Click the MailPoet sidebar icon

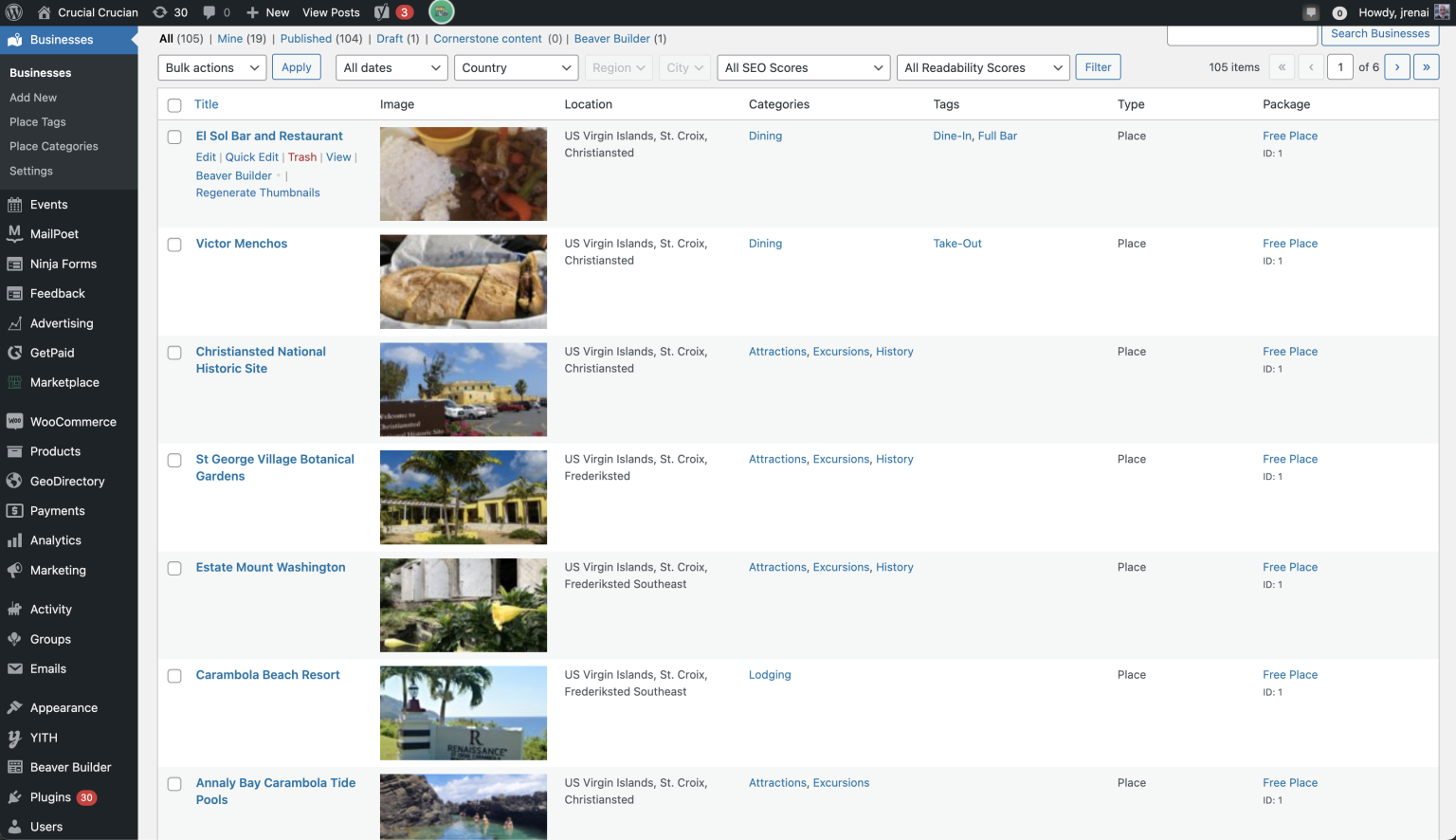tap(14, 234)
